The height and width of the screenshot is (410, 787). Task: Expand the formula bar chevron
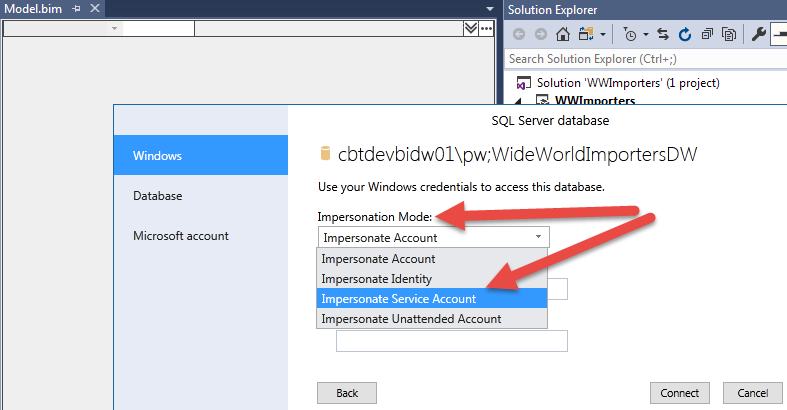[471, 28]
